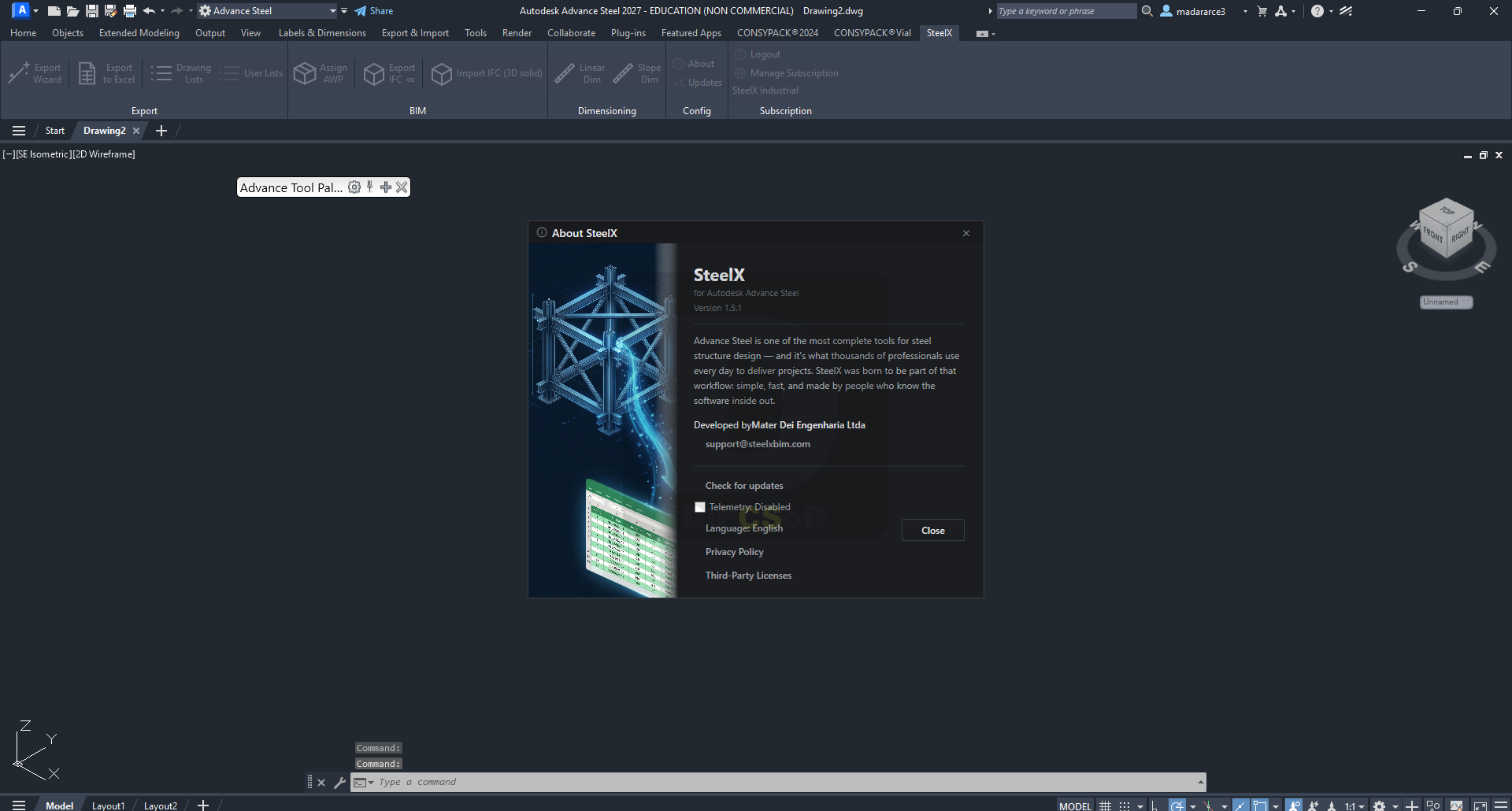Click the New file icon
The width and height of the screenshot is (1512, 811).
tap(54, 11)
